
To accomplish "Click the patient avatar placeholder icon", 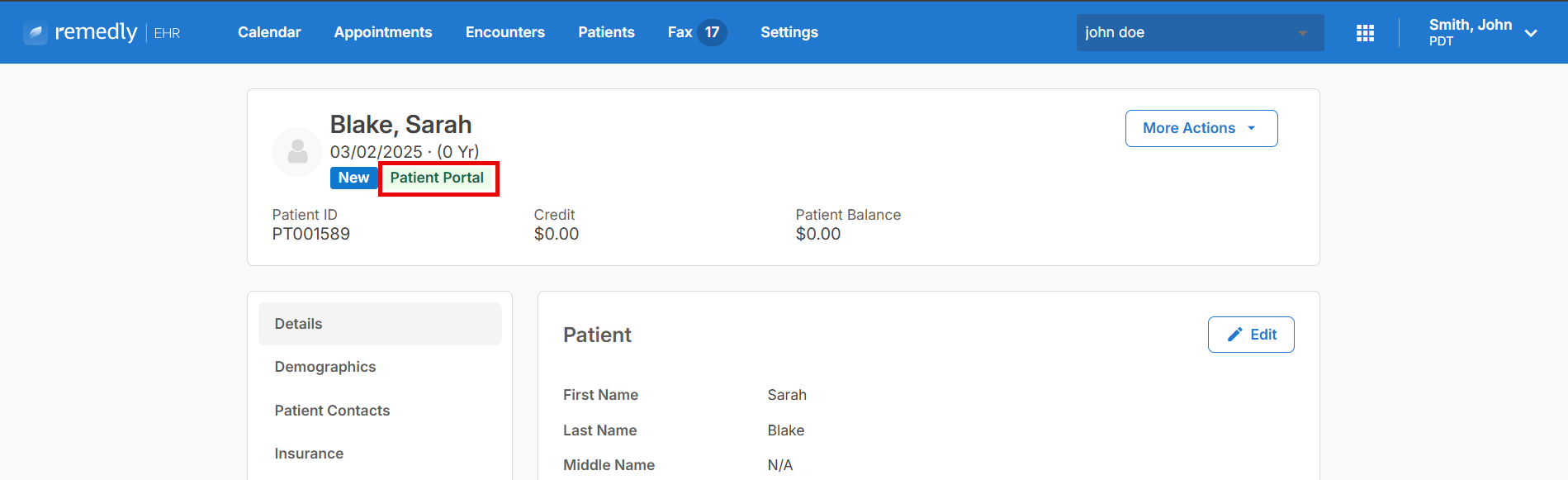I will click(297, 152).
